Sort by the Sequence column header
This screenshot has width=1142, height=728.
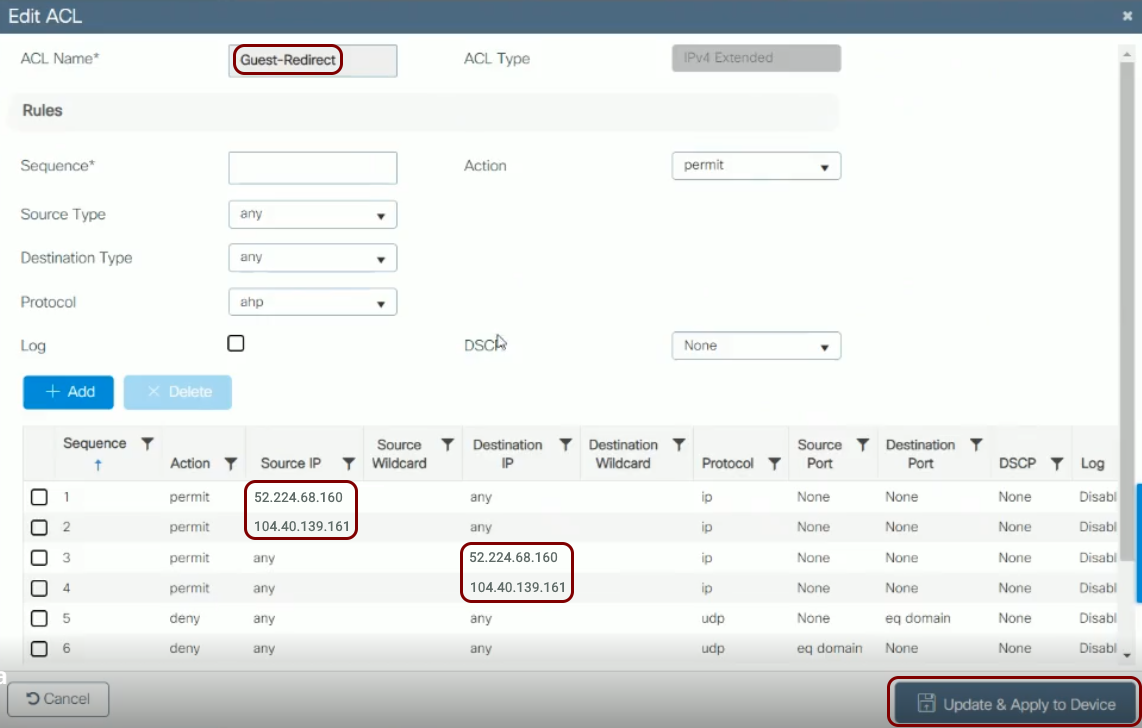(x=94, y=444)
